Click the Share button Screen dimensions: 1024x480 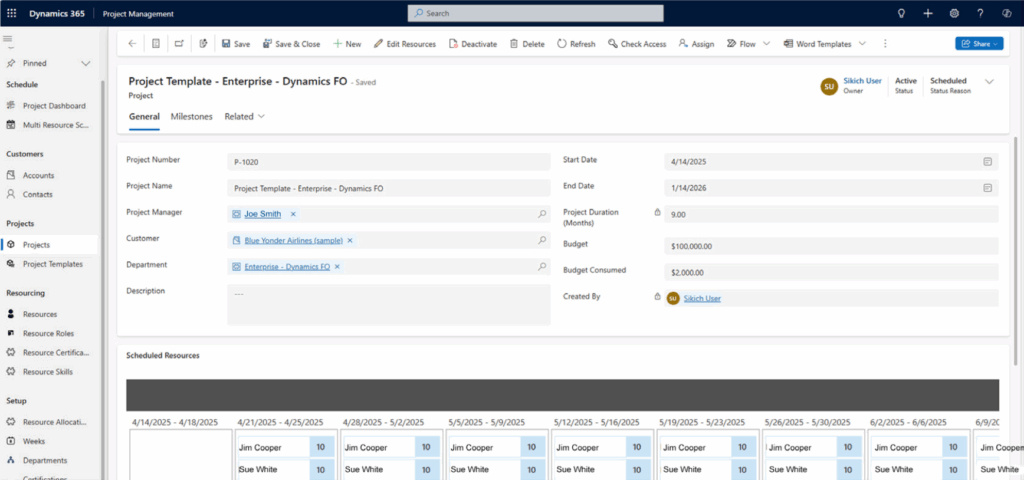point(978,44)
